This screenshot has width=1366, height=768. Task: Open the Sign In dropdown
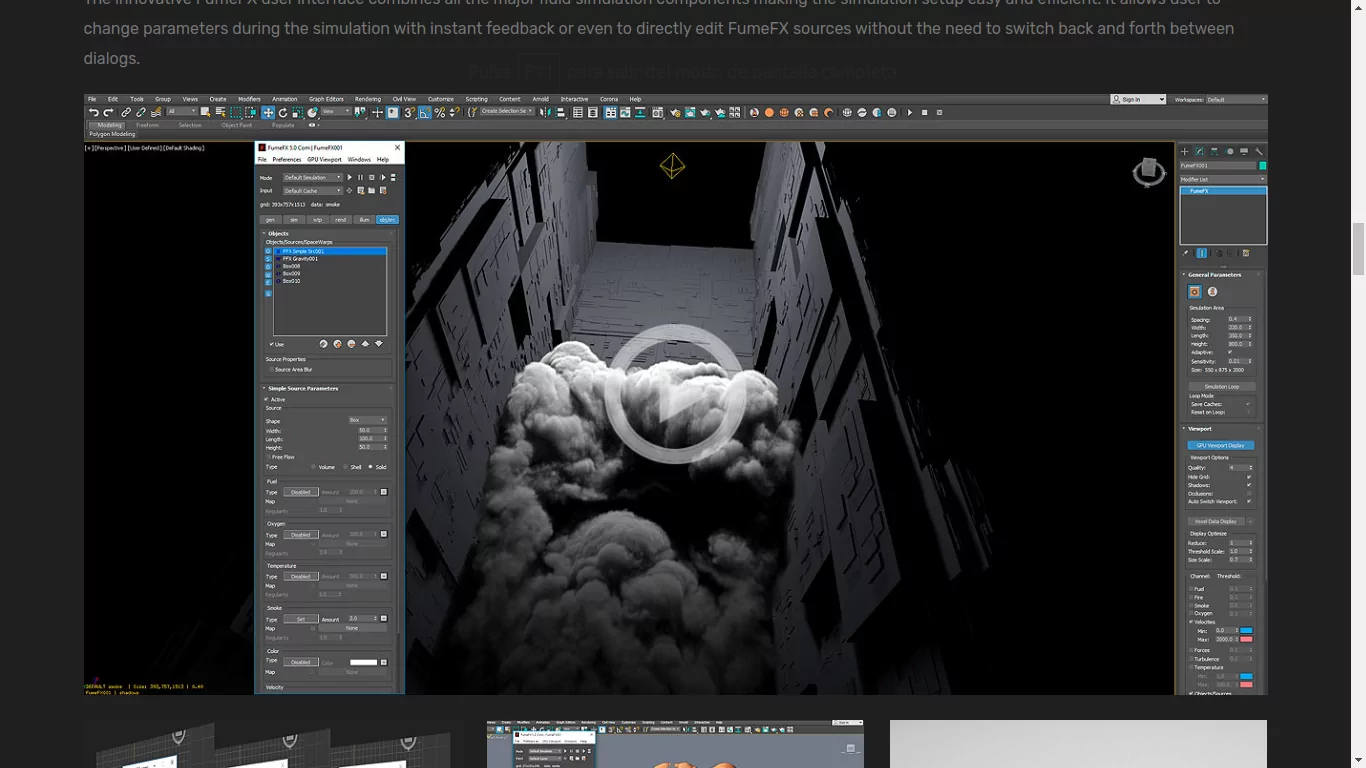click(1138, 99)
